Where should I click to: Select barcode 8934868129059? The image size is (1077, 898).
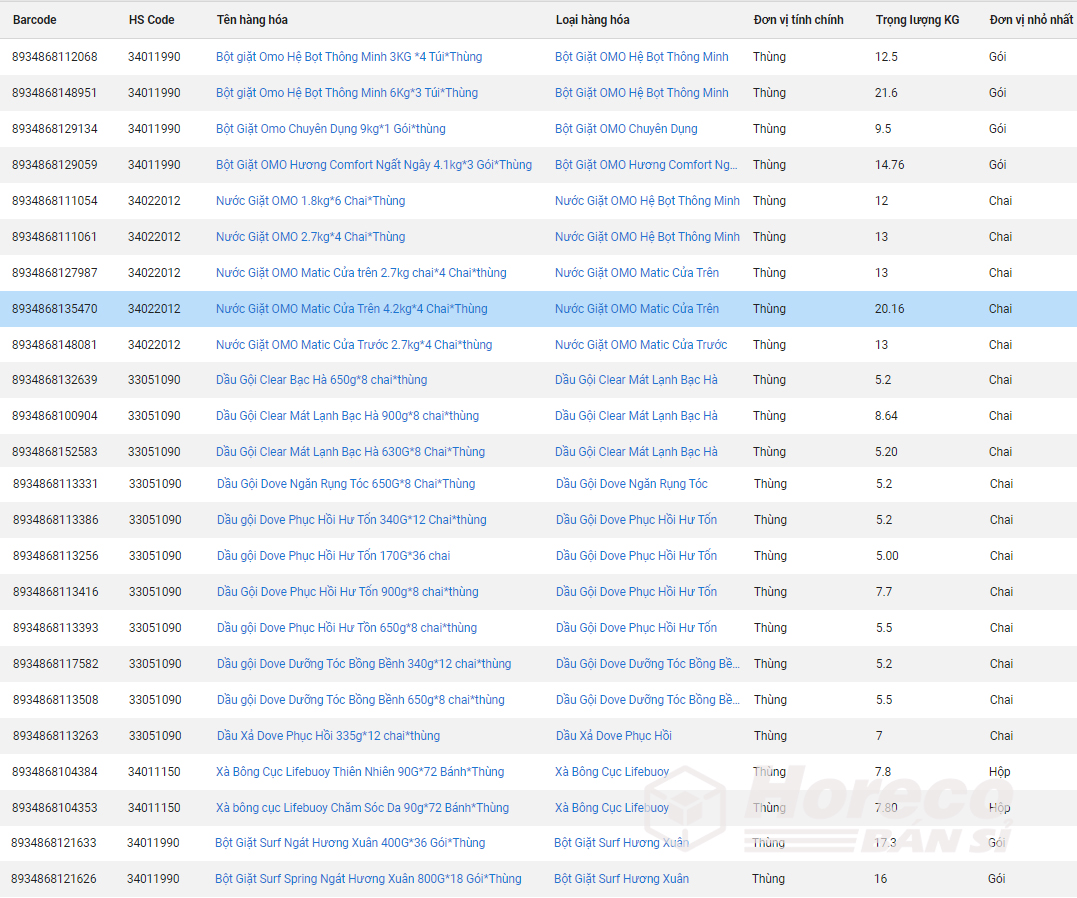point(55,165)
